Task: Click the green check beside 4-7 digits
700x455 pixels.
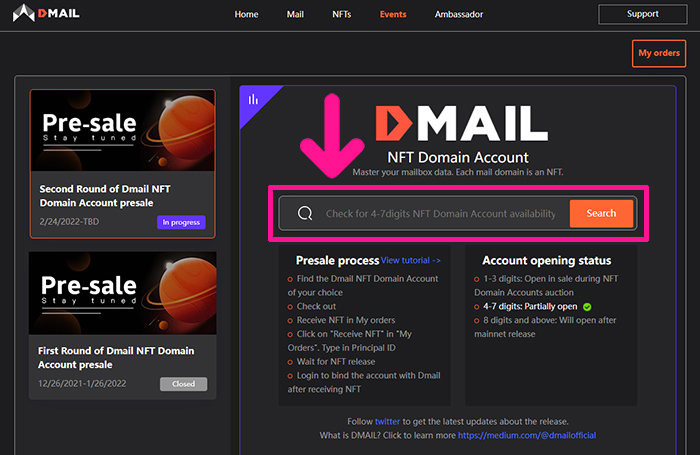Action: pos(587,307)
